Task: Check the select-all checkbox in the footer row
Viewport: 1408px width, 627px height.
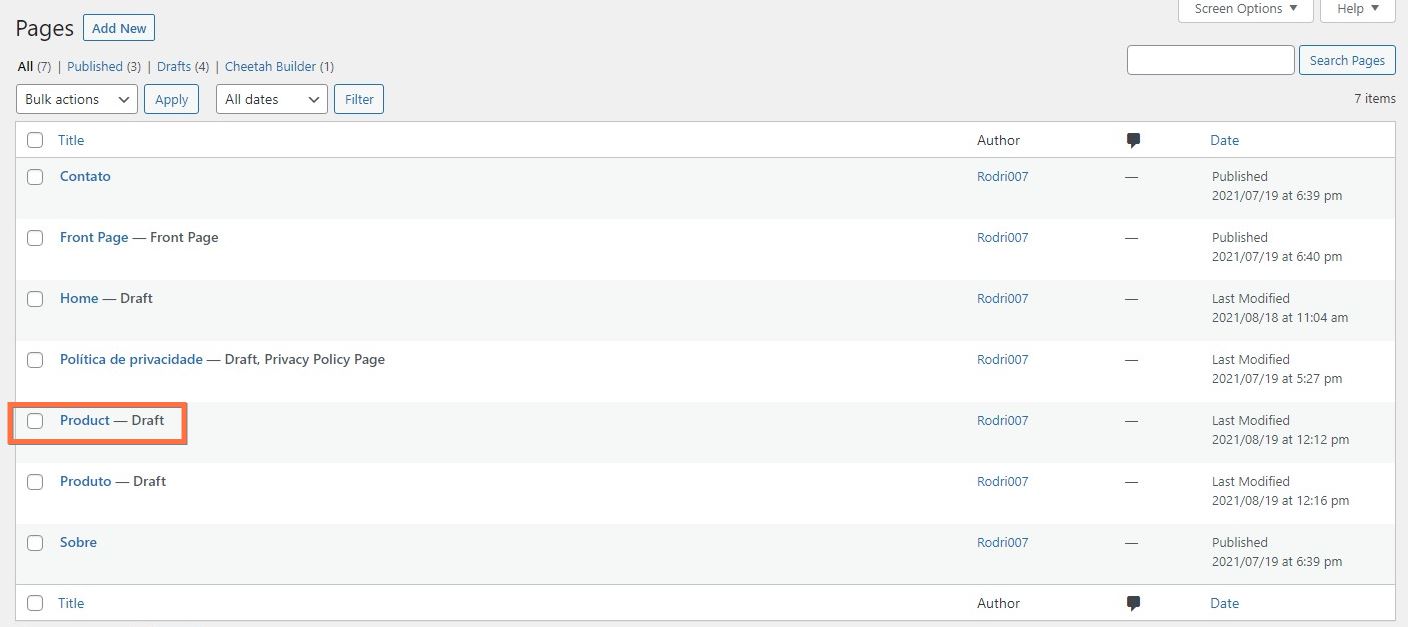Action: coord(35,603)
